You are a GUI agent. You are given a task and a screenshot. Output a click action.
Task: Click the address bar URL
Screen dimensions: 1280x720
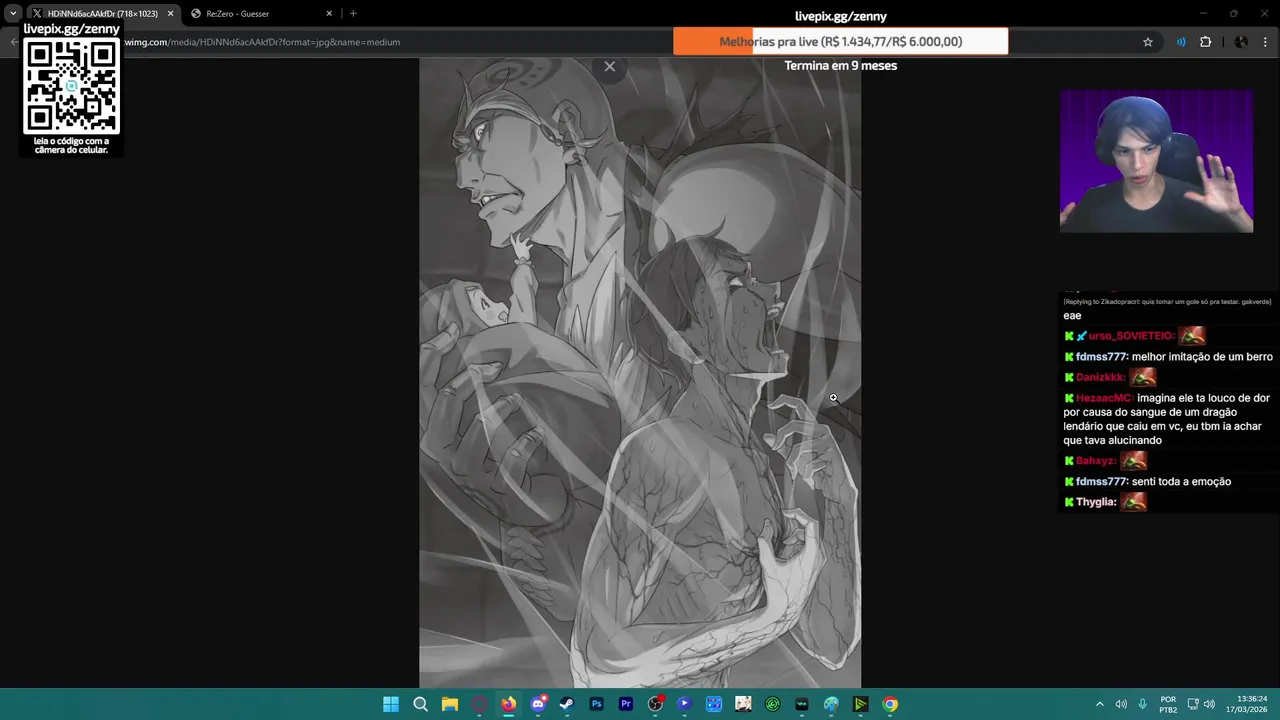click(x=262, y=42)
